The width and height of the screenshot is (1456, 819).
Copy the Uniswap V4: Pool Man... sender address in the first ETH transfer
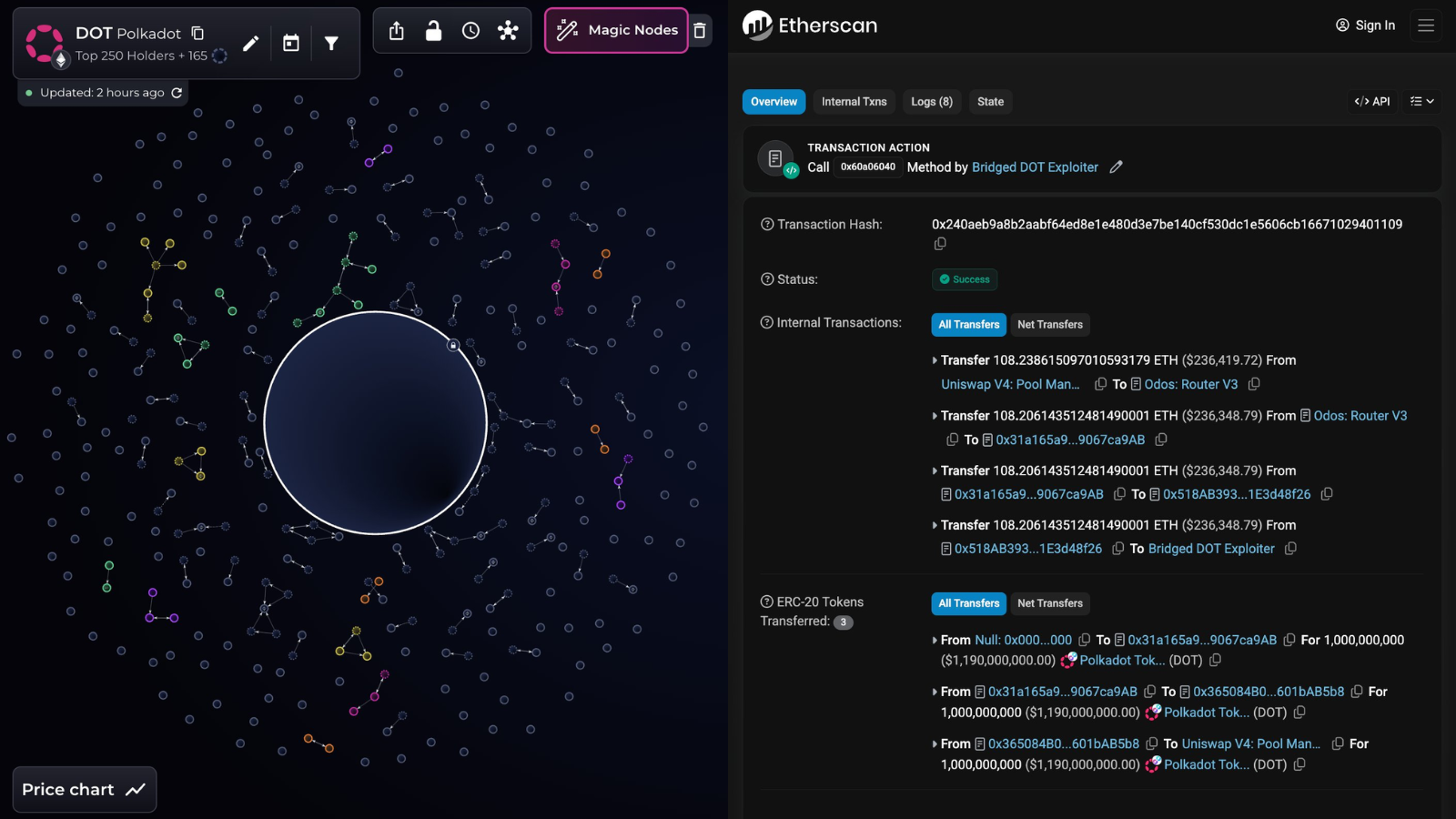1100,384
